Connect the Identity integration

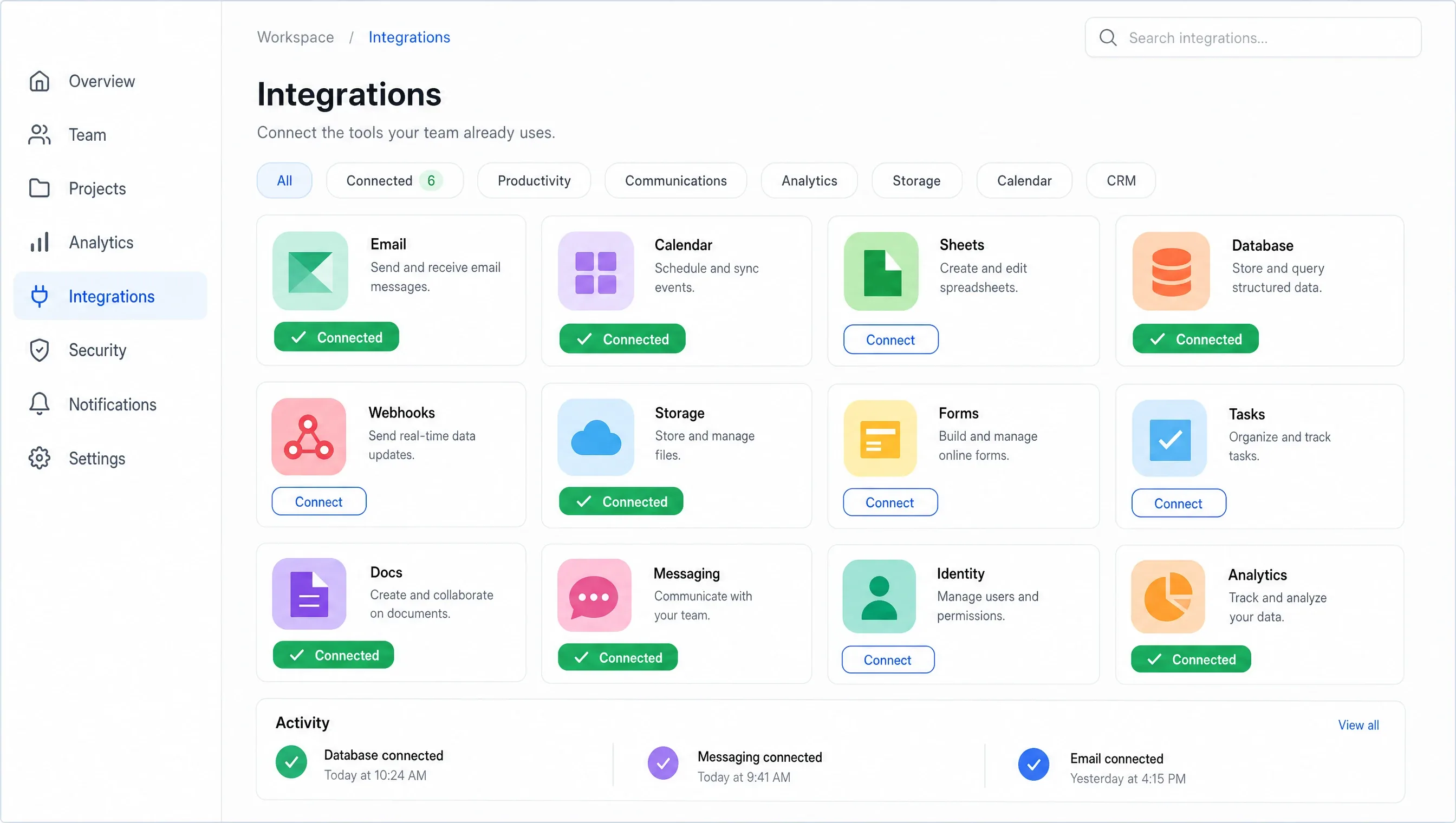tap(888, 659)
